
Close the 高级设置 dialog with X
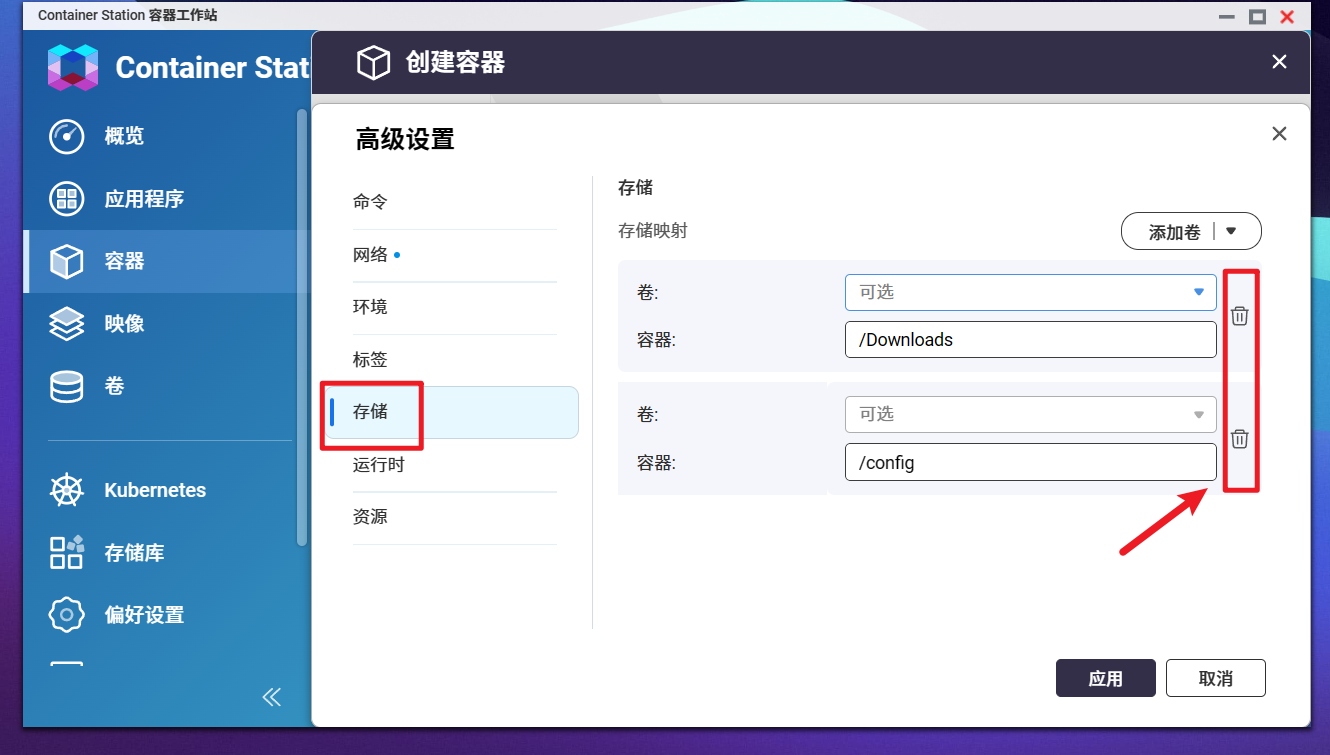pyautogui.click(x=1279, y=133)
